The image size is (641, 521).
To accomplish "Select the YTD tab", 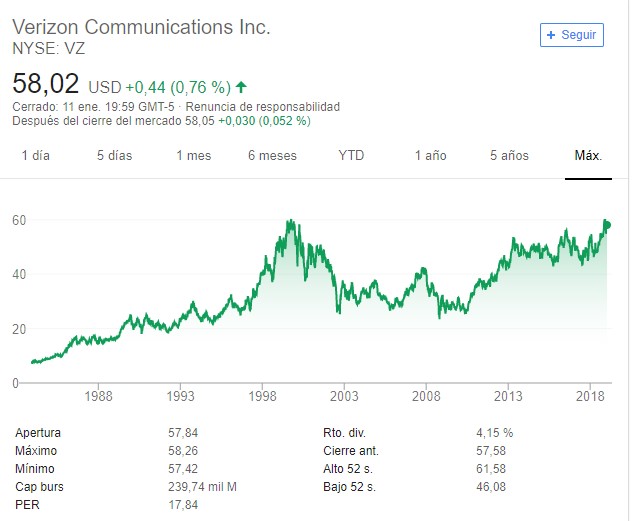I will [351, 155].
